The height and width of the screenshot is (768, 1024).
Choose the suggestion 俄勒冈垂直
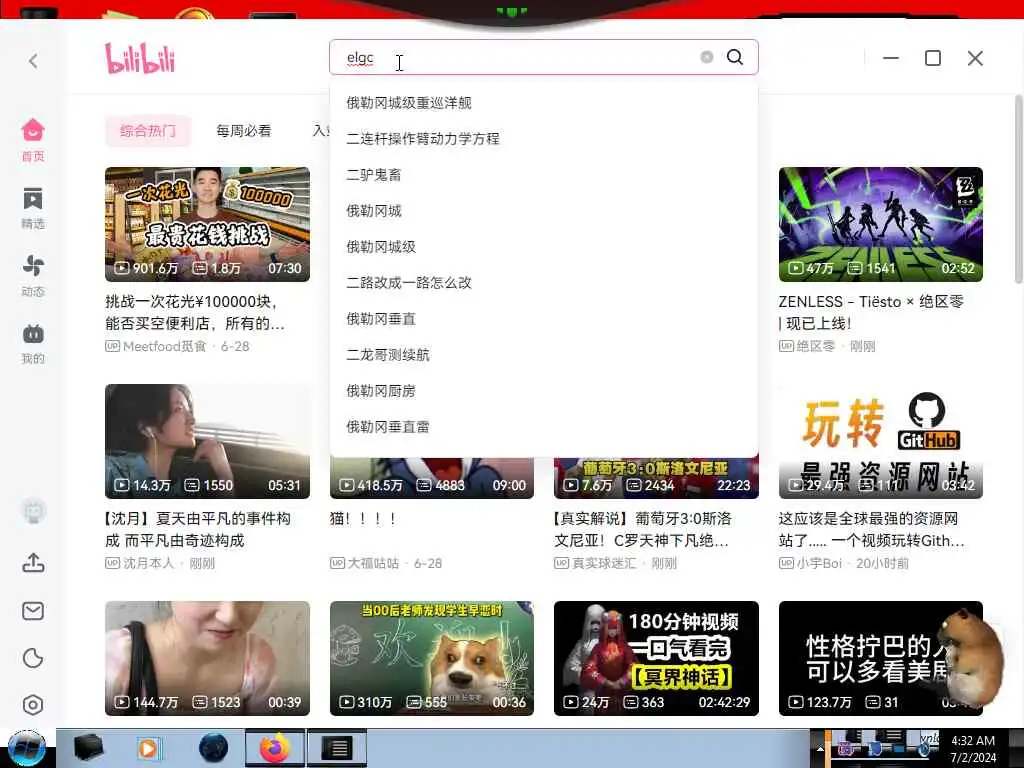pos(543,319)
